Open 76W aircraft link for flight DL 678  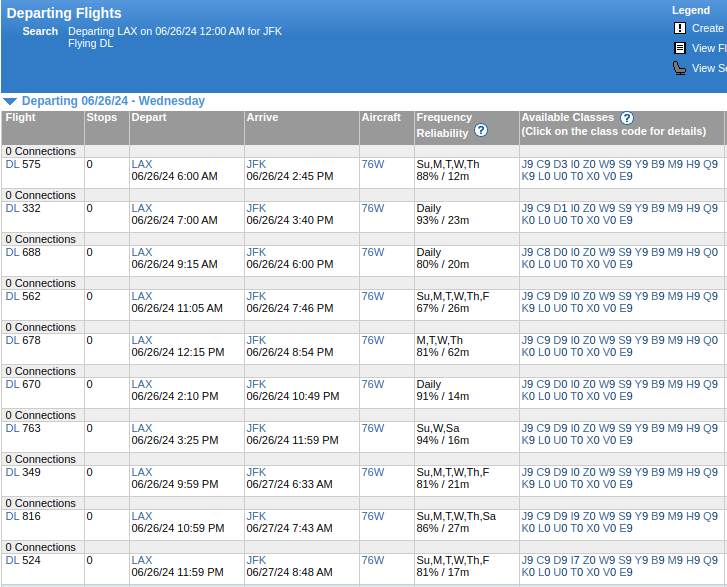[x=372, y=340]
